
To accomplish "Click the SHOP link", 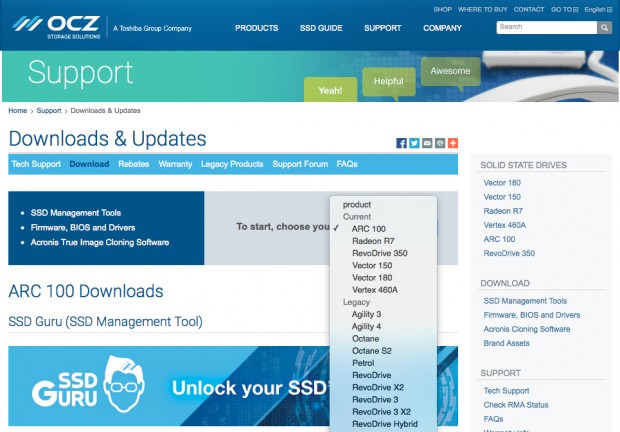I will pyautogui.click(x=442, y=9).
